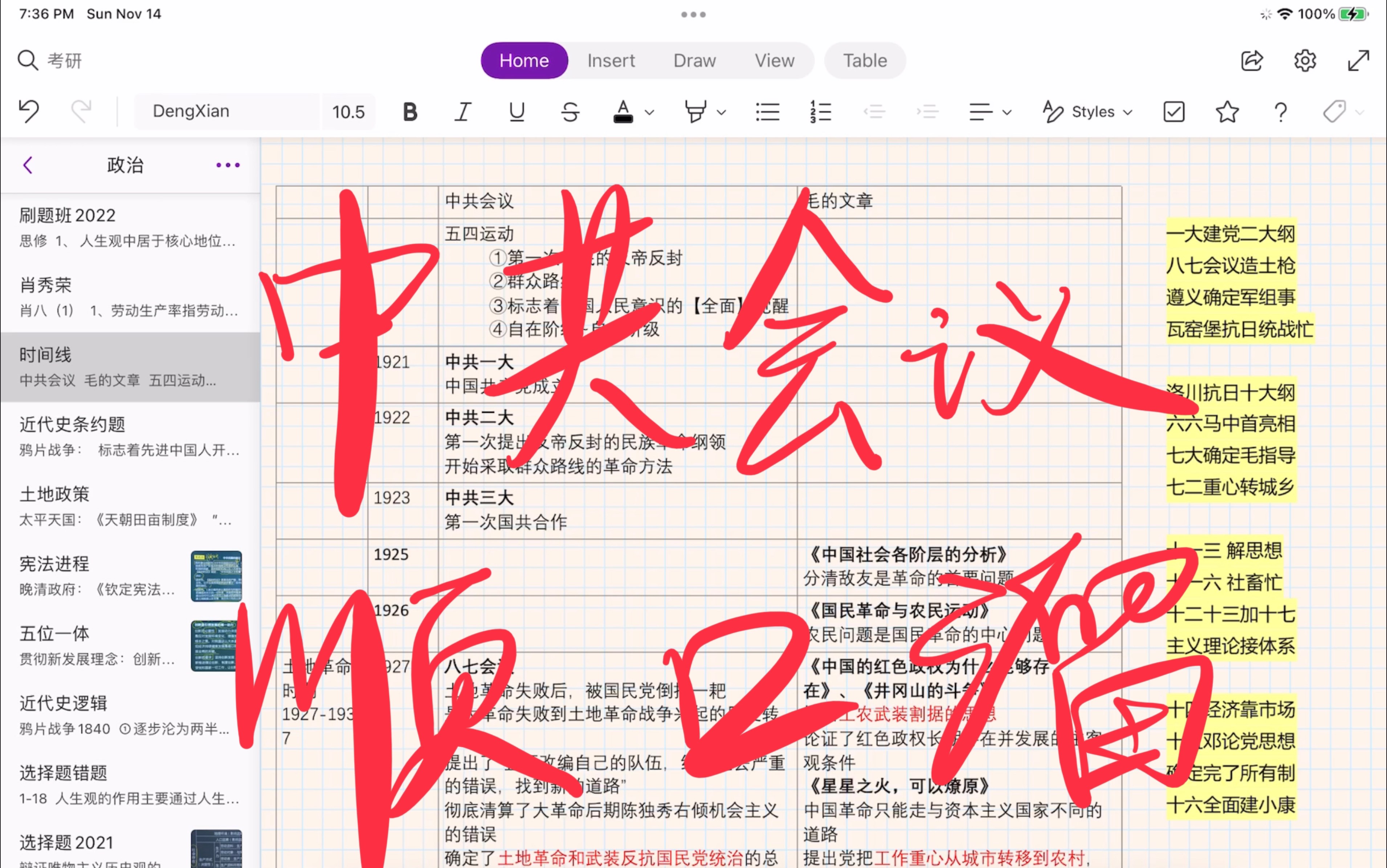The image size is (1387, 868).
Task: Open the 近代史条约题 page
Action: (130, 437)
